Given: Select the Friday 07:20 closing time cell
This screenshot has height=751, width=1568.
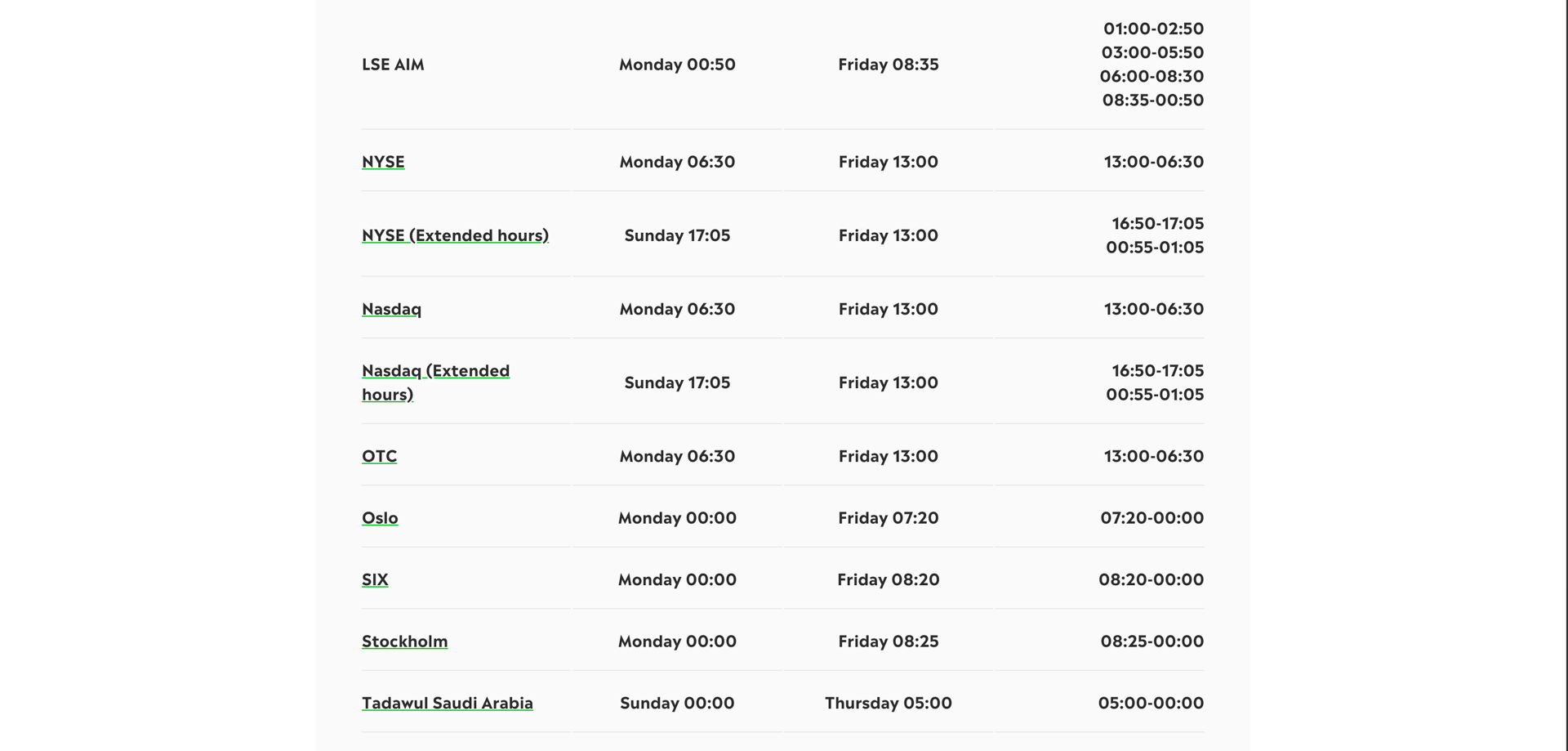Looking at the screenshot, I should (889, 518).
